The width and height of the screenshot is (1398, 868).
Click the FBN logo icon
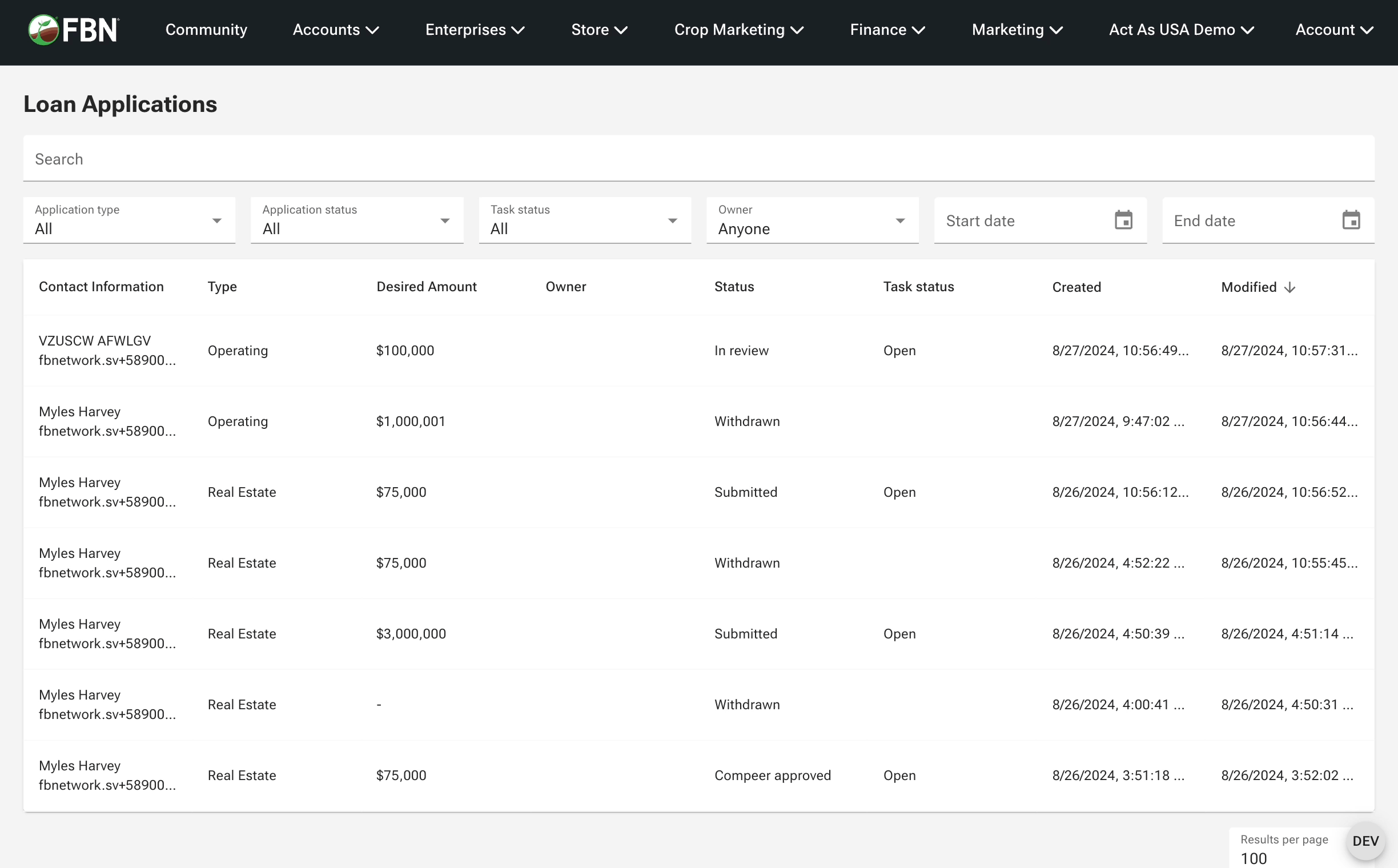[x=43, y=30]
